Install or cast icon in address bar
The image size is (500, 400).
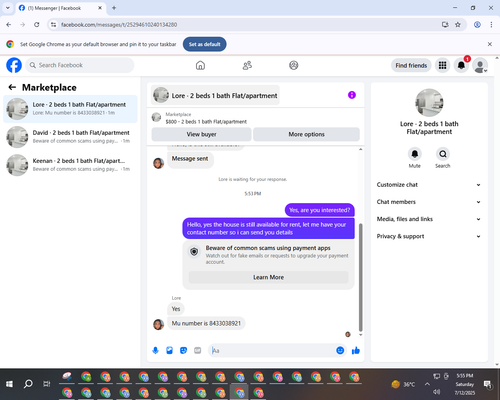click(x=445, y=25)
